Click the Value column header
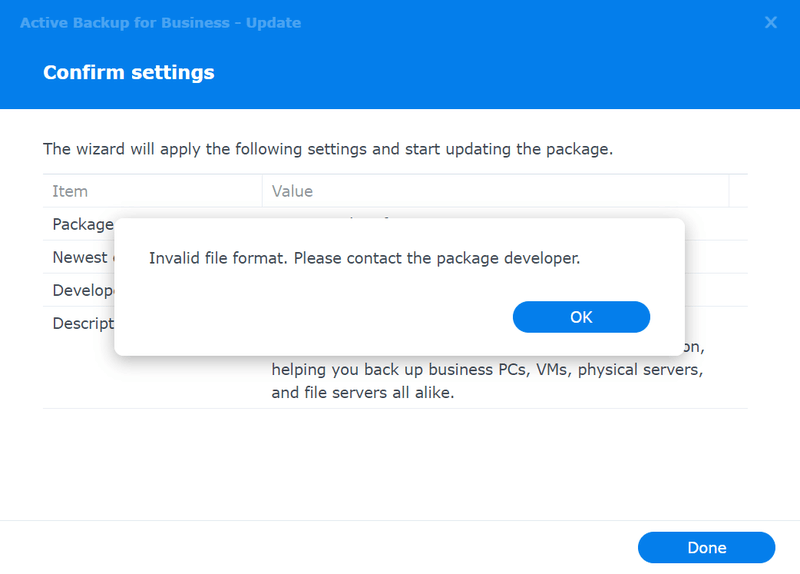Viewport: 800px width, 574px height. pos(292,191)
